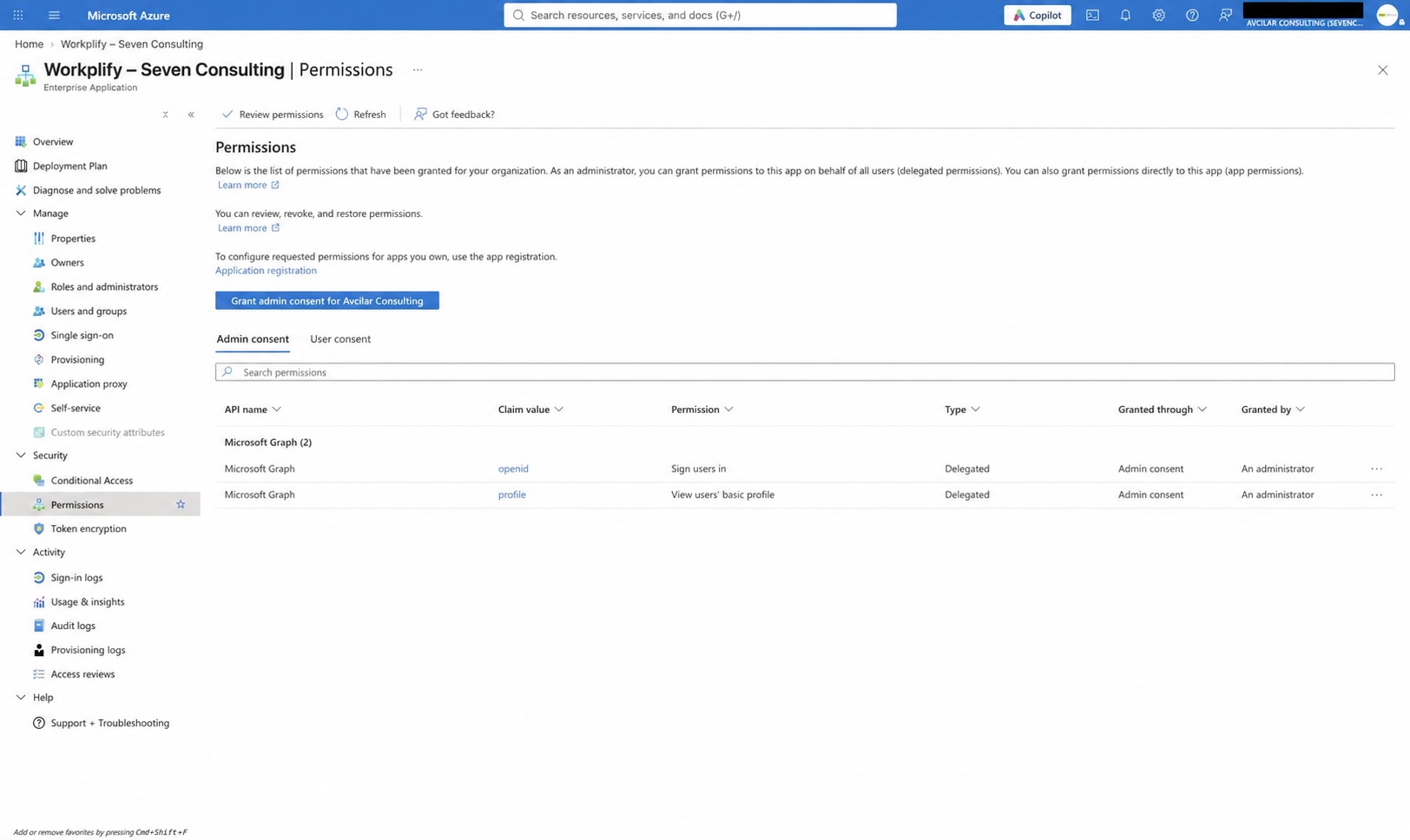Launch Copilot from the header
This screenshot has height=840, width=1410.
(1038, 15)
